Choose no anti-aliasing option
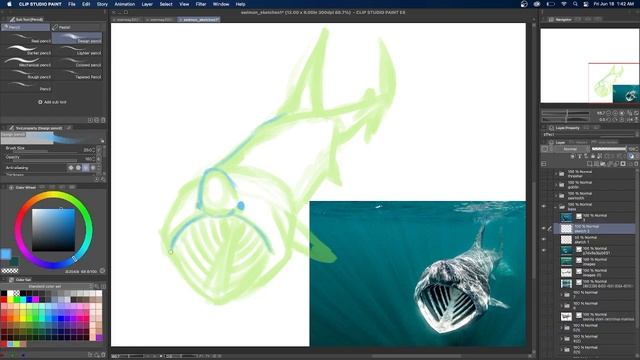 pyautogui.click(x=71, y=168)
